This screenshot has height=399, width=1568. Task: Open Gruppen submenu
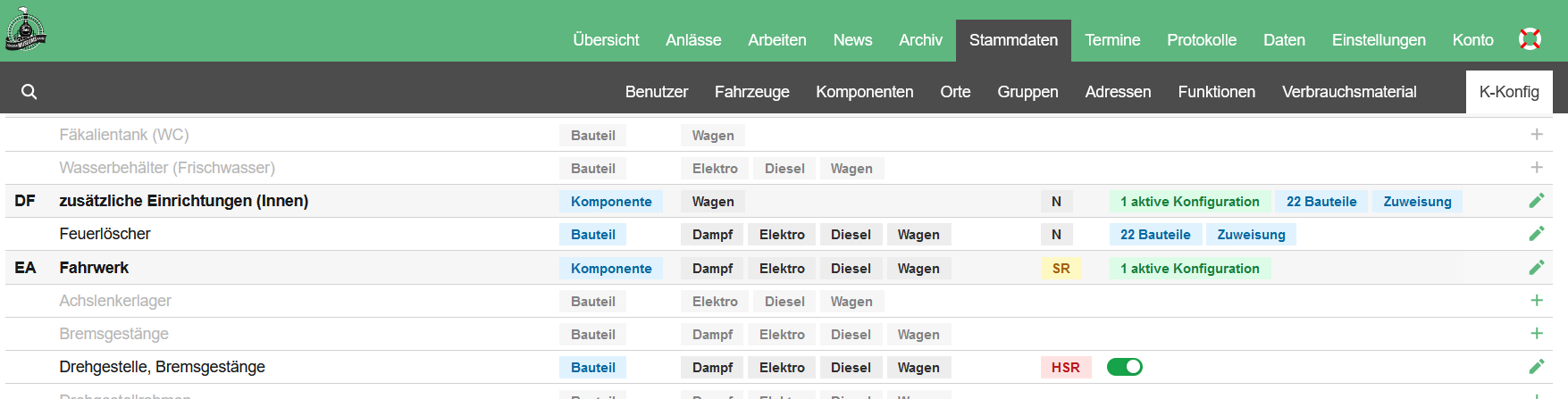(1027, 92)
